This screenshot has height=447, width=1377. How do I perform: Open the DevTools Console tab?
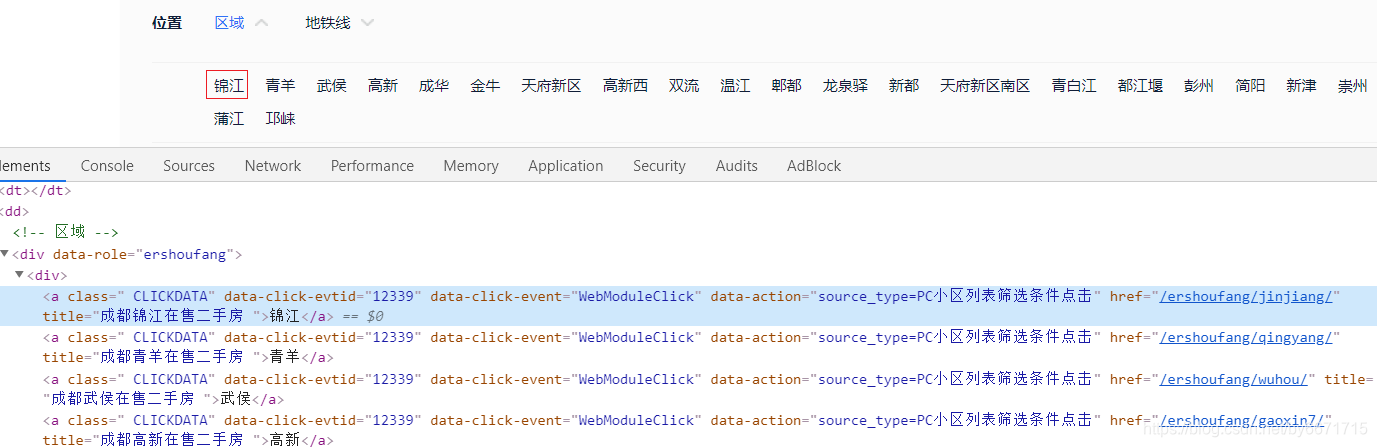point(107,166)
